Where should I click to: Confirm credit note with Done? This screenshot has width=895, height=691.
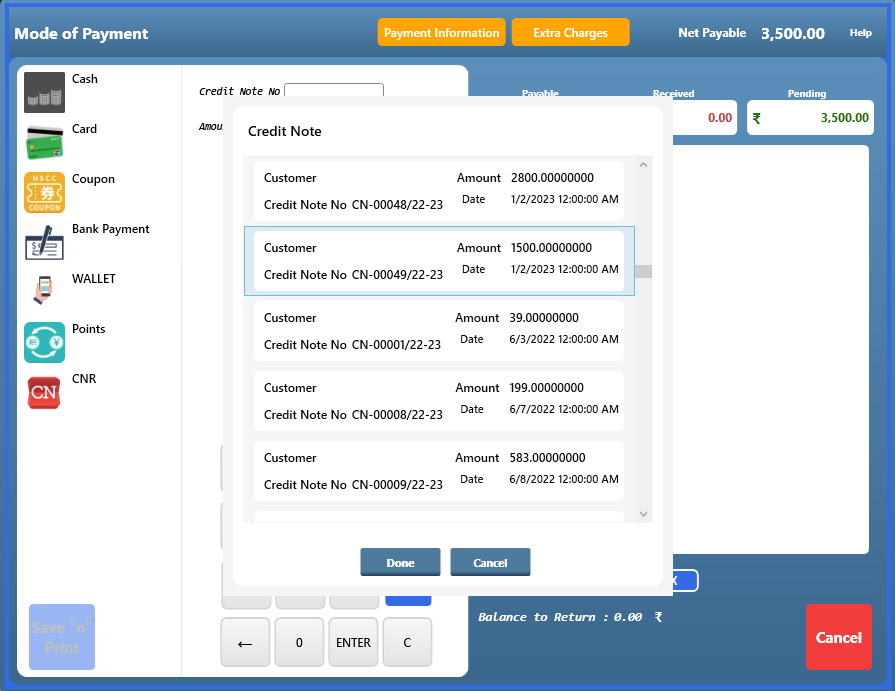coord(400,563)
